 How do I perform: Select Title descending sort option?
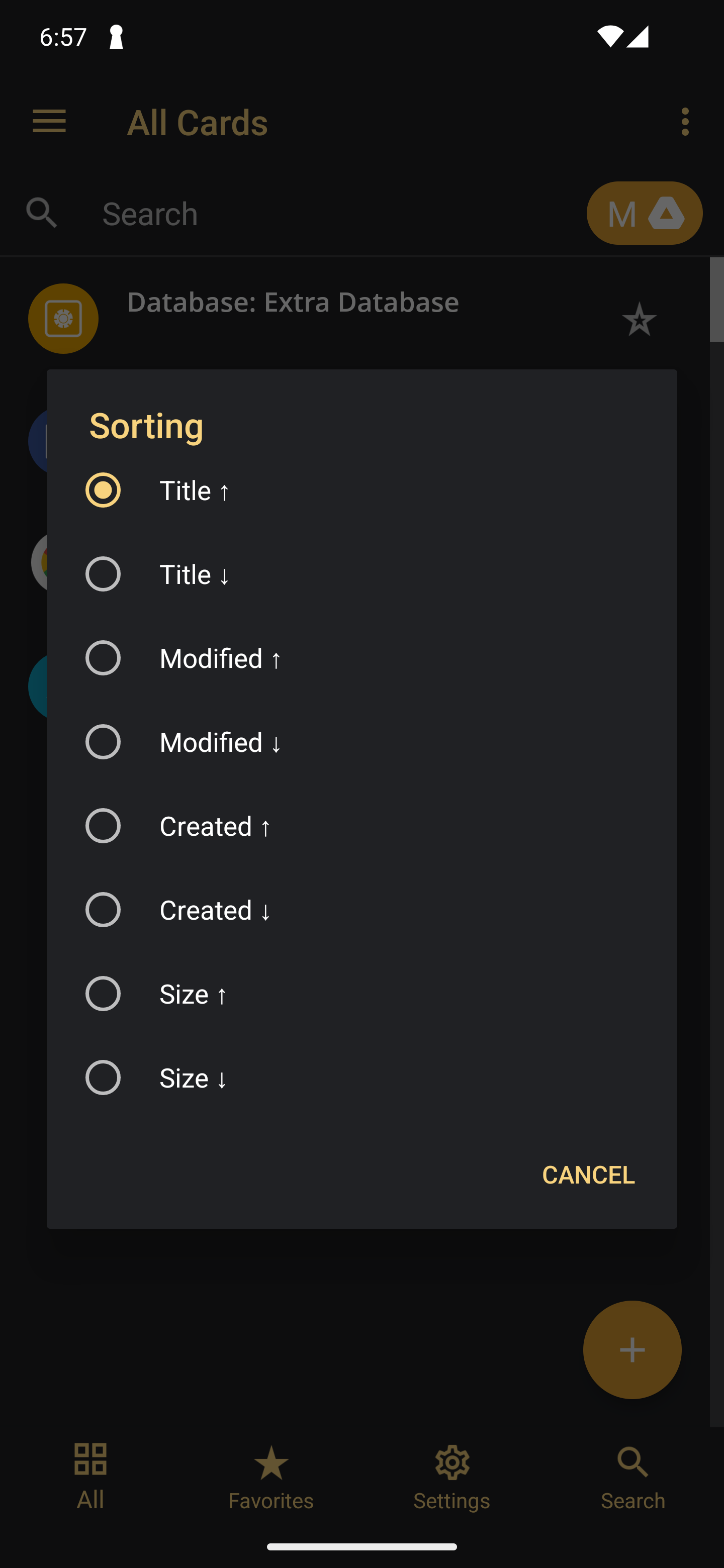tap(361, 574)
